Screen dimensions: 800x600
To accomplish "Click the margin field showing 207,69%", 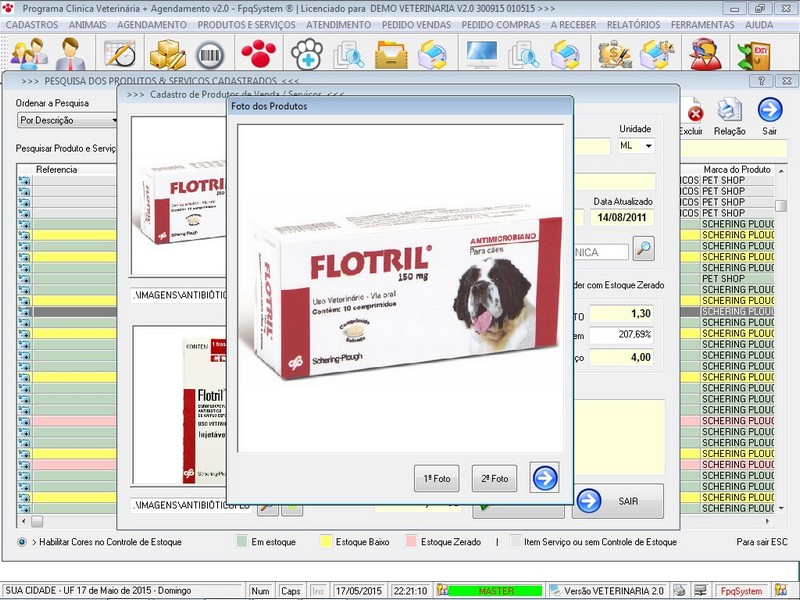I will pos(621,335).
